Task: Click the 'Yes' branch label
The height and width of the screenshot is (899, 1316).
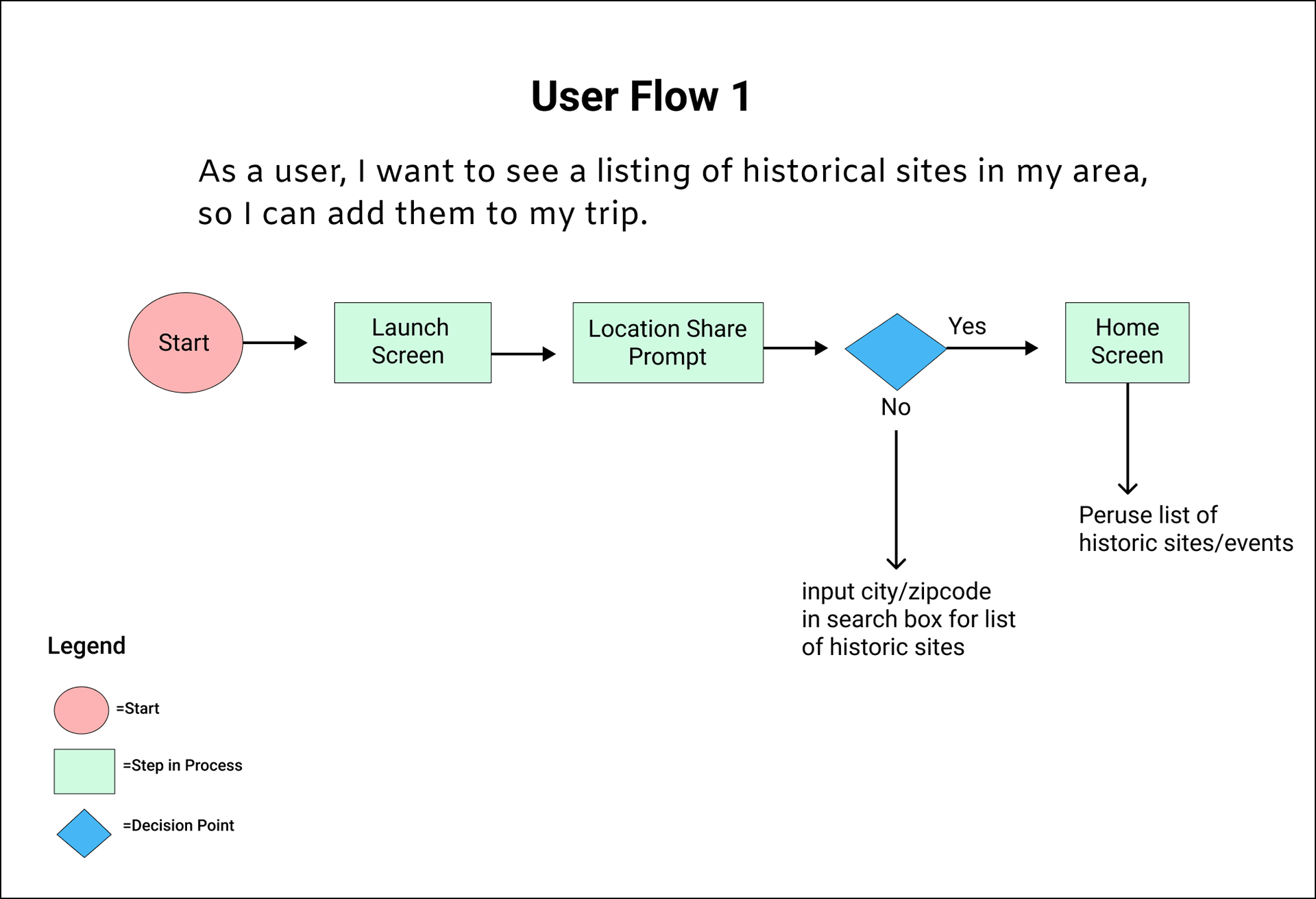Action: (967, 326)
